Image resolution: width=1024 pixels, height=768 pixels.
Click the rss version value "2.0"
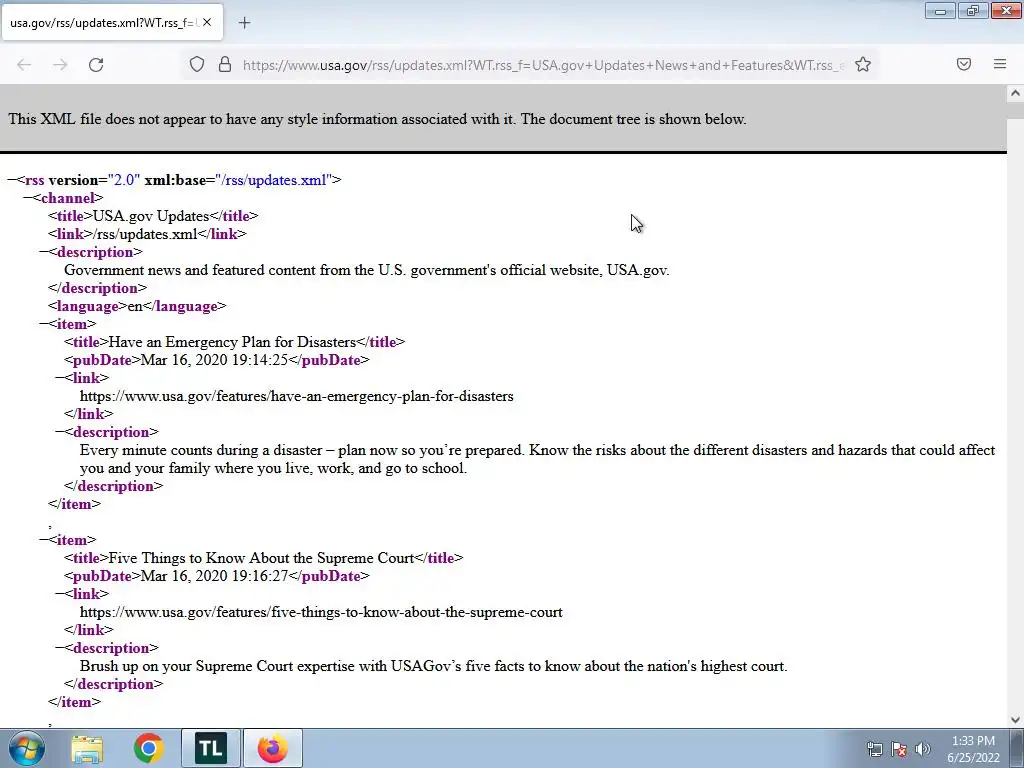[123, 180]
